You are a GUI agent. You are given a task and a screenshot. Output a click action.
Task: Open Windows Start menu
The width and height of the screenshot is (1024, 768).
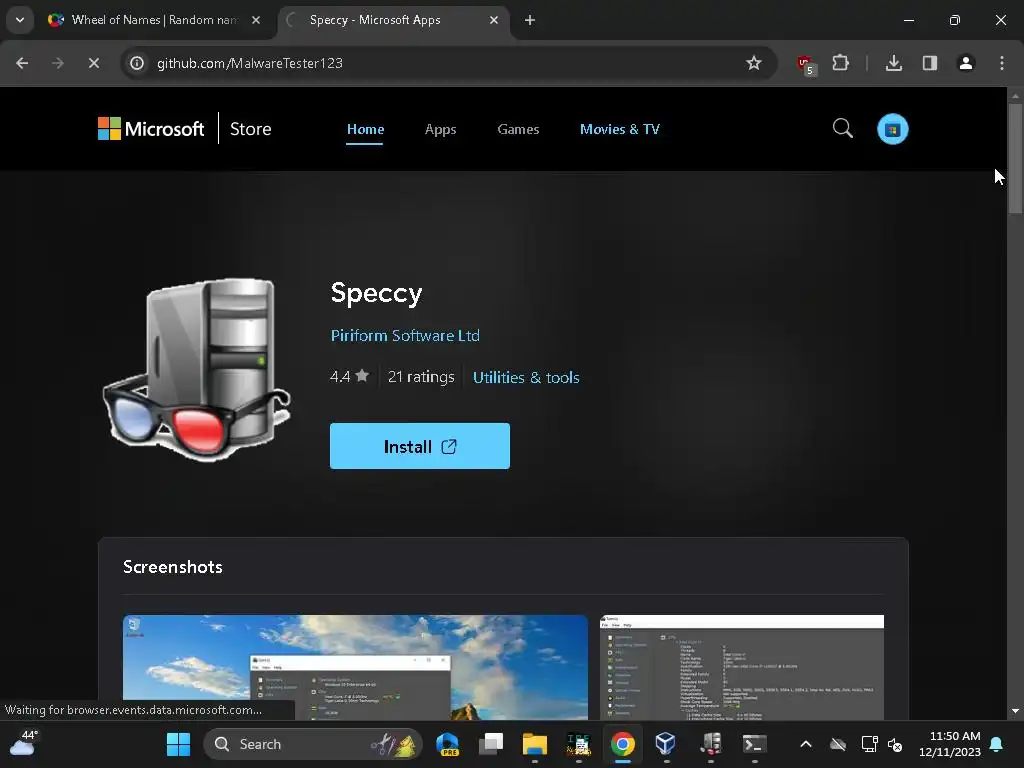tap(178, 744)
